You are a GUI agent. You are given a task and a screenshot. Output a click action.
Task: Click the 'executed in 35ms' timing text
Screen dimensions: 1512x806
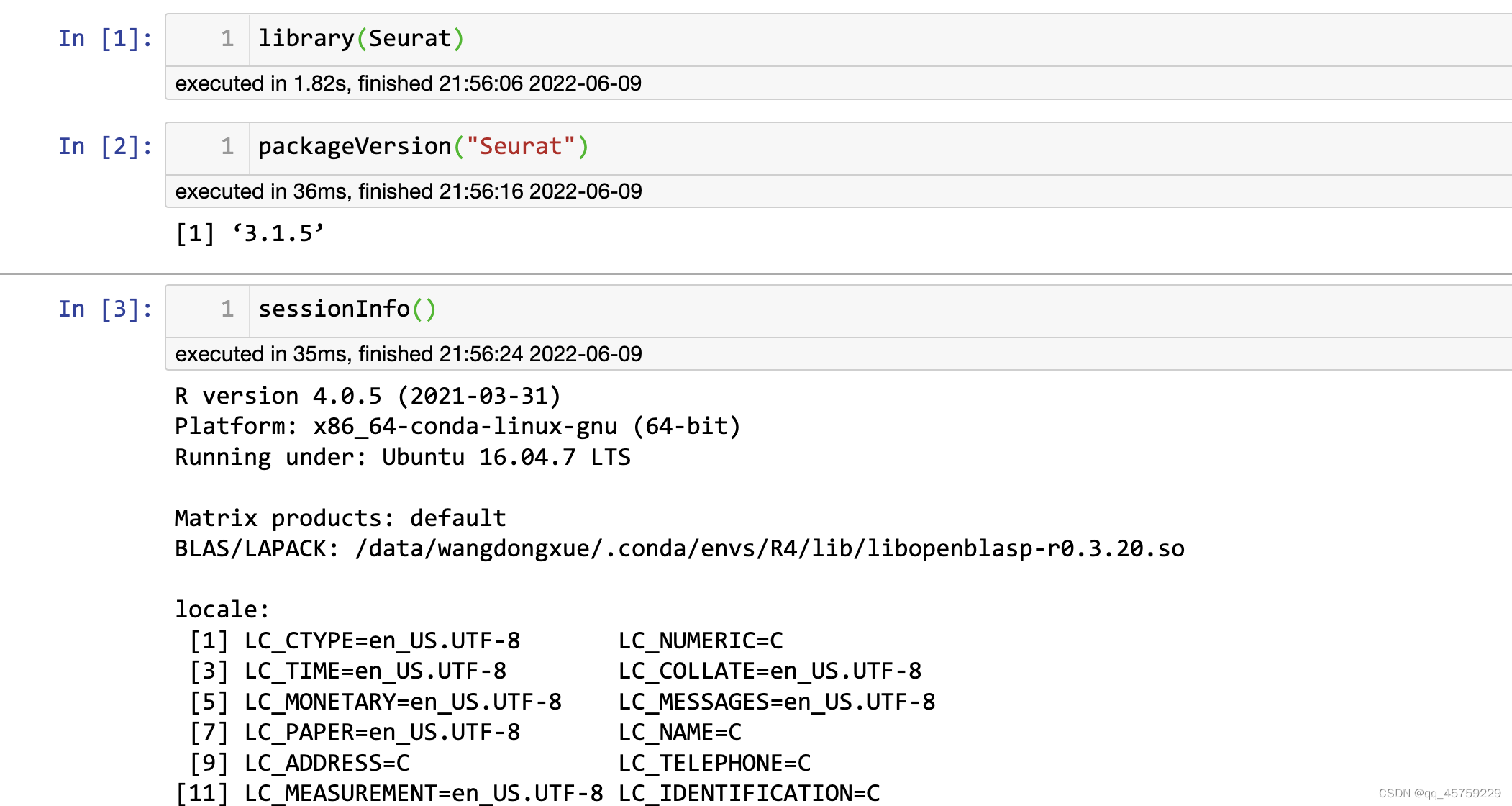(x=408, y=354)
